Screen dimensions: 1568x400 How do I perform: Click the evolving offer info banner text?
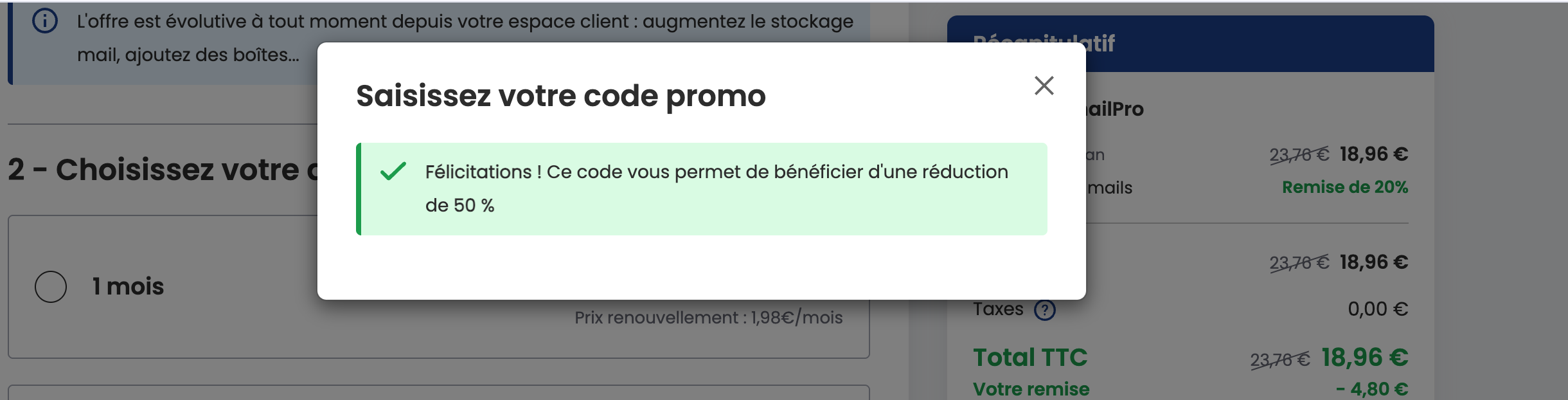click(x=464, y=22)
